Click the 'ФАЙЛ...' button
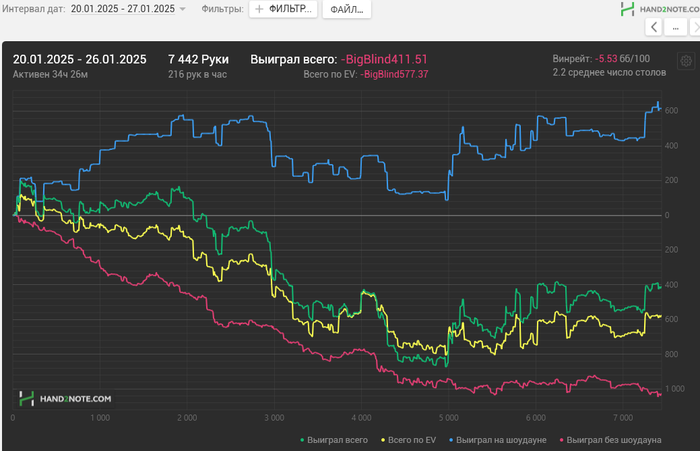 click(x=346, y=9)
